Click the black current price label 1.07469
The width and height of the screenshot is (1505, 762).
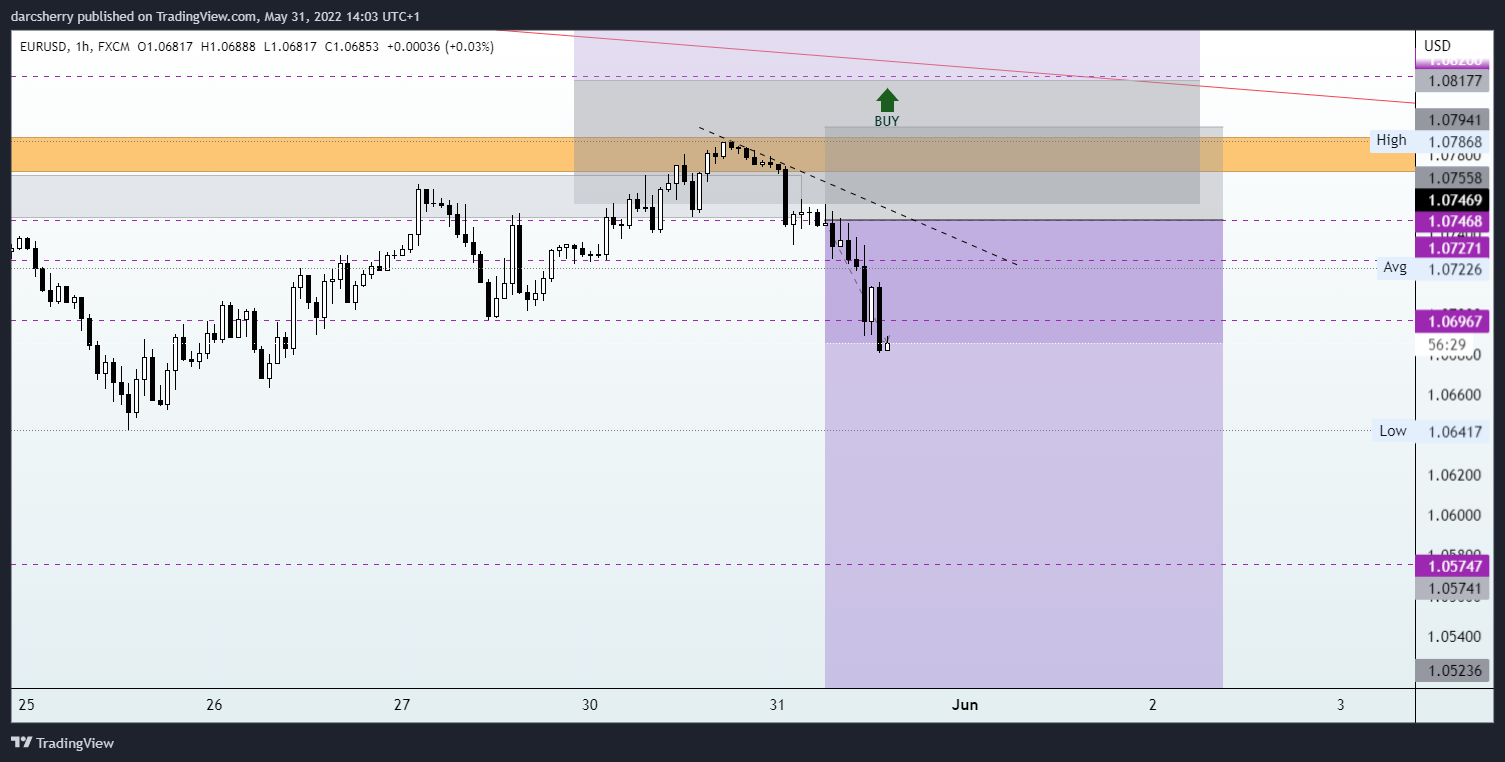click(1455, 200)
